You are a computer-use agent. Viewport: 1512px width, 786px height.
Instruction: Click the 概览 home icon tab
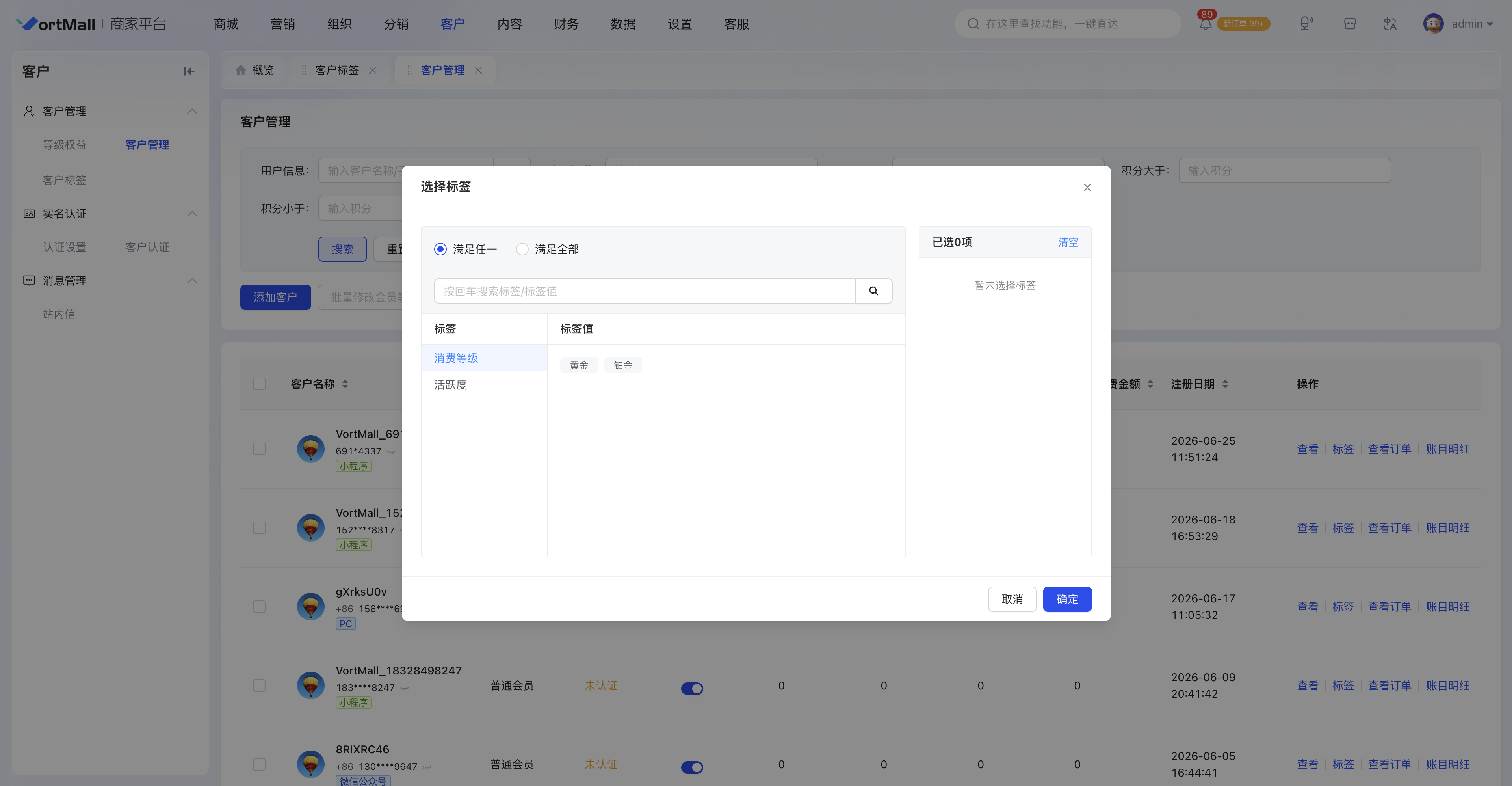pos(254,70)
